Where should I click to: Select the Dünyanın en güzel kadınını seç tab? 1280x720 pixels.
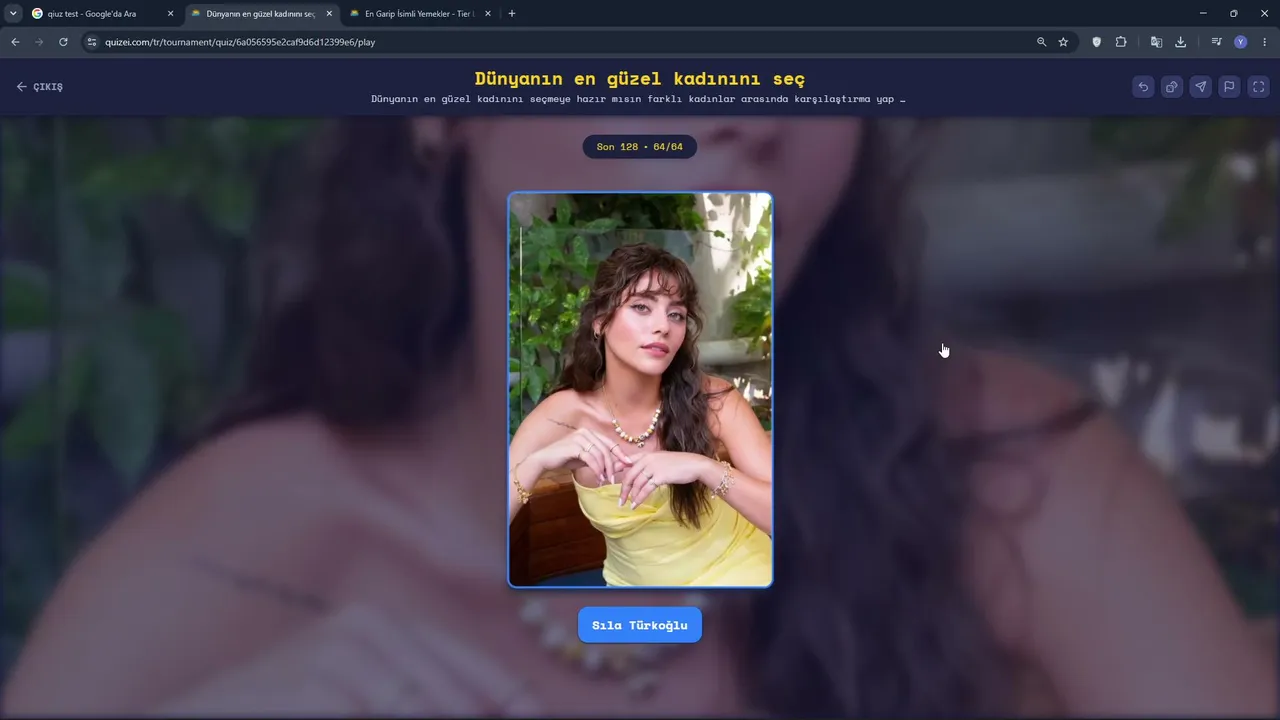(x=260, y=14)
